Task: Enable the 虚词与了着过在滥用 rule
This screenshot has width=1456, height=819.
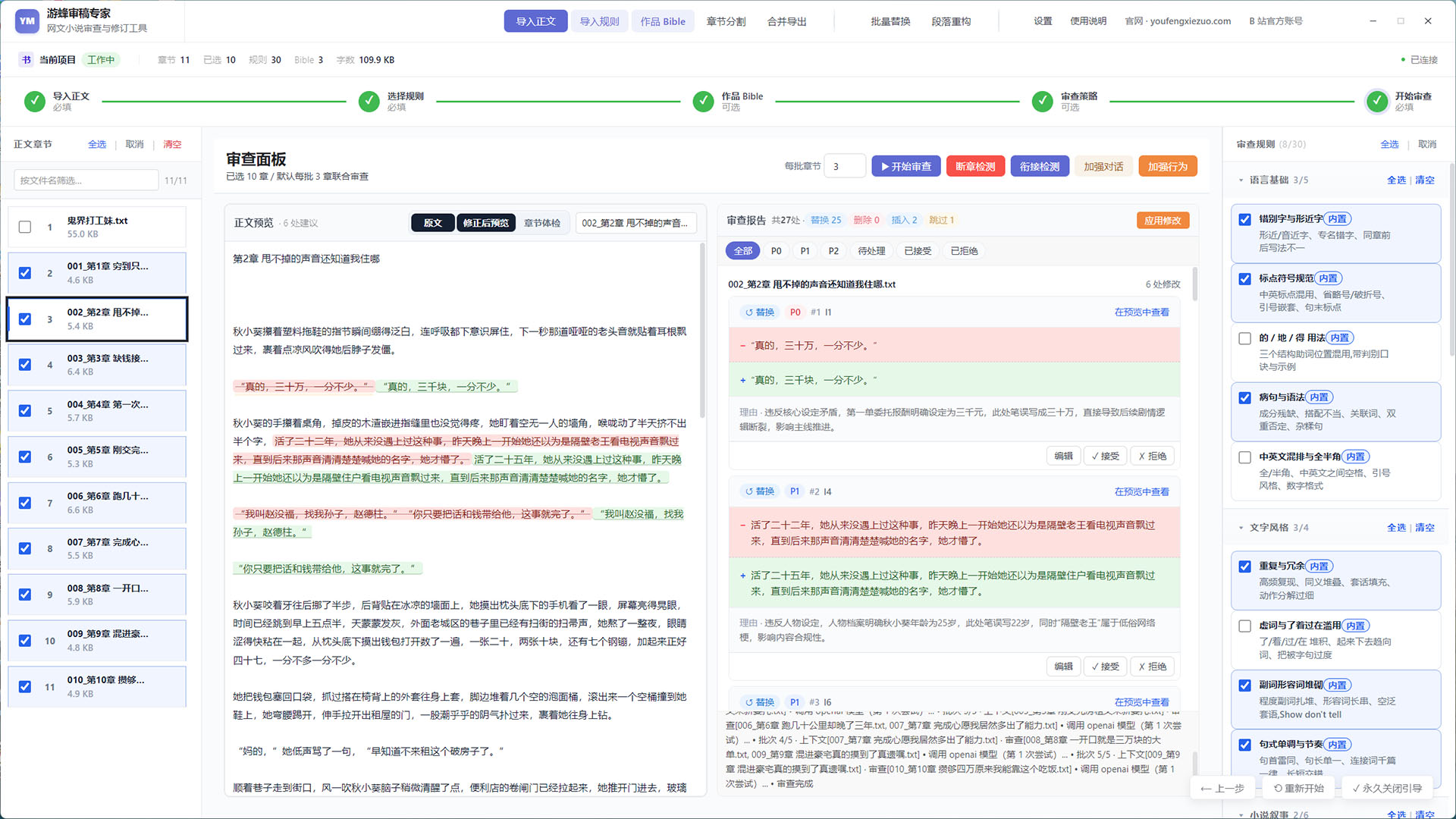Action: click(1244, 626)
